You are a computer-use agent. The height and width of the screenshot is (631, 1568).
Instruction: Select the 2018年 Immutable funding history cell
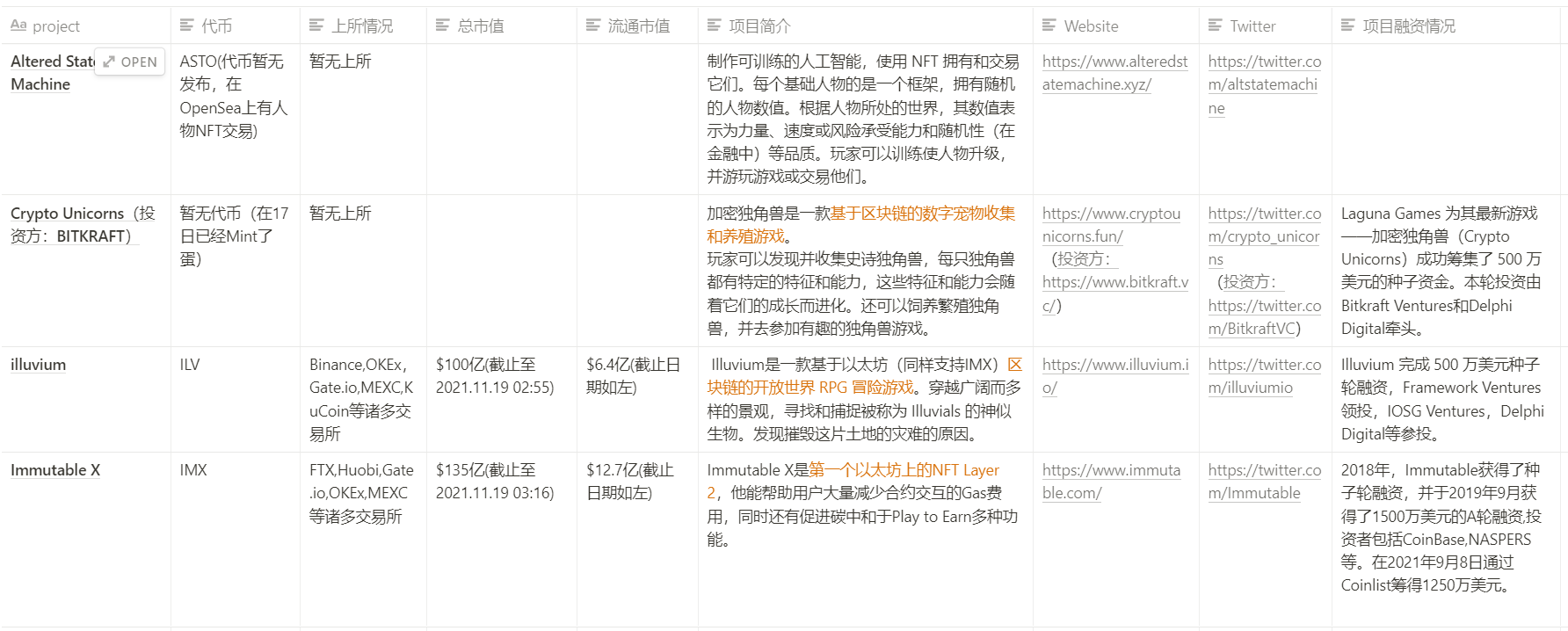1447,540
